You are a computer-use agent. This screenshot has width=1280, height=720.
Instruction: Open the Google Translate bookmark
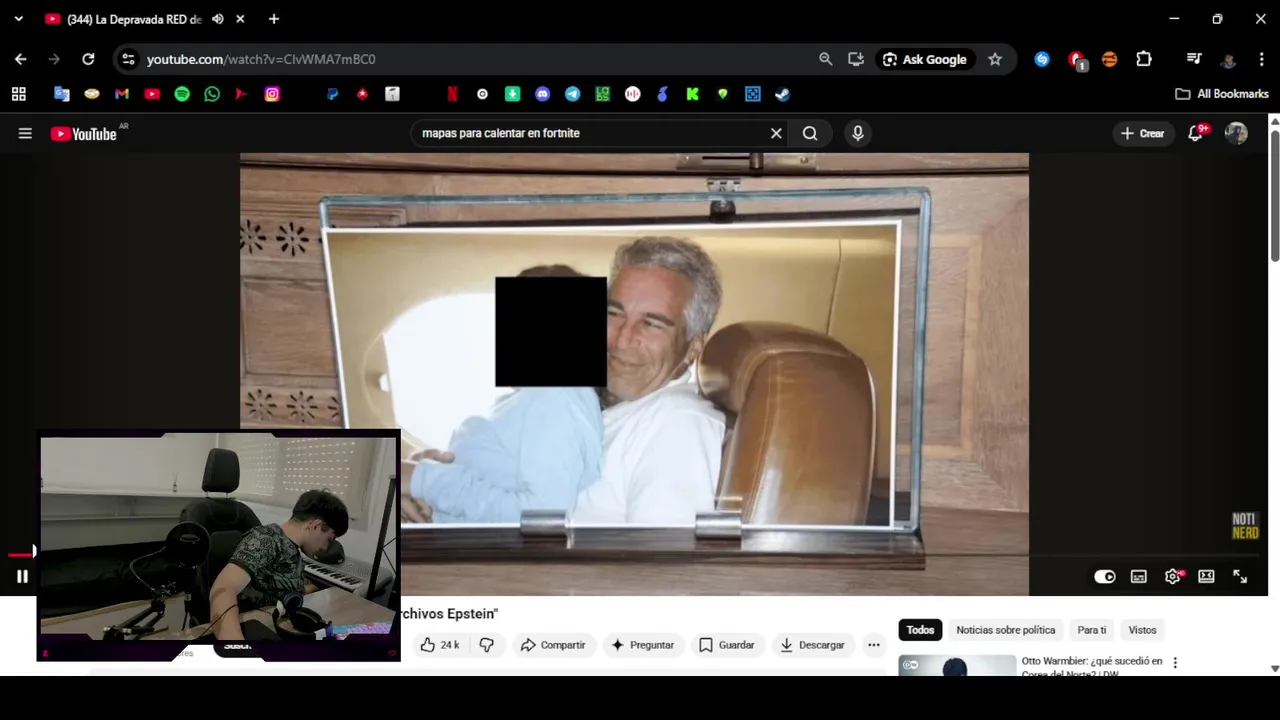62,94
